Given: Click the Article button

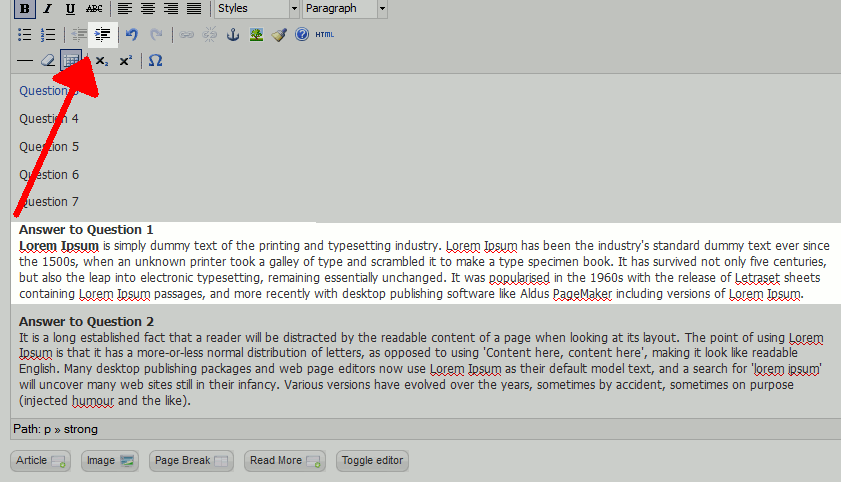Looking at the screenshot, I should (x=41, y=461).
